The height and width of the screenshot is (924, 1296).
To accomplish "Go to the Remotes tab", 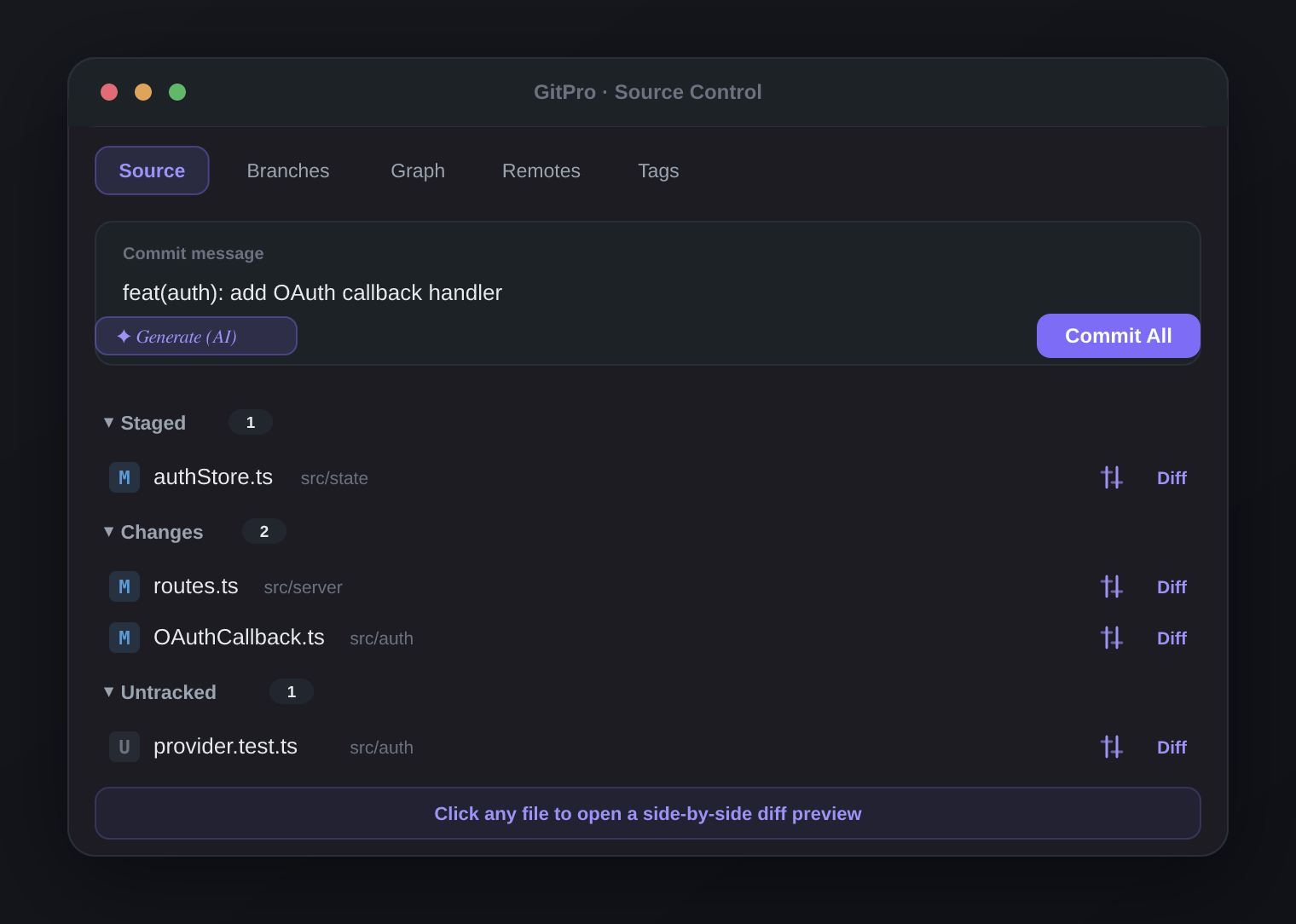I will point(541,170).
